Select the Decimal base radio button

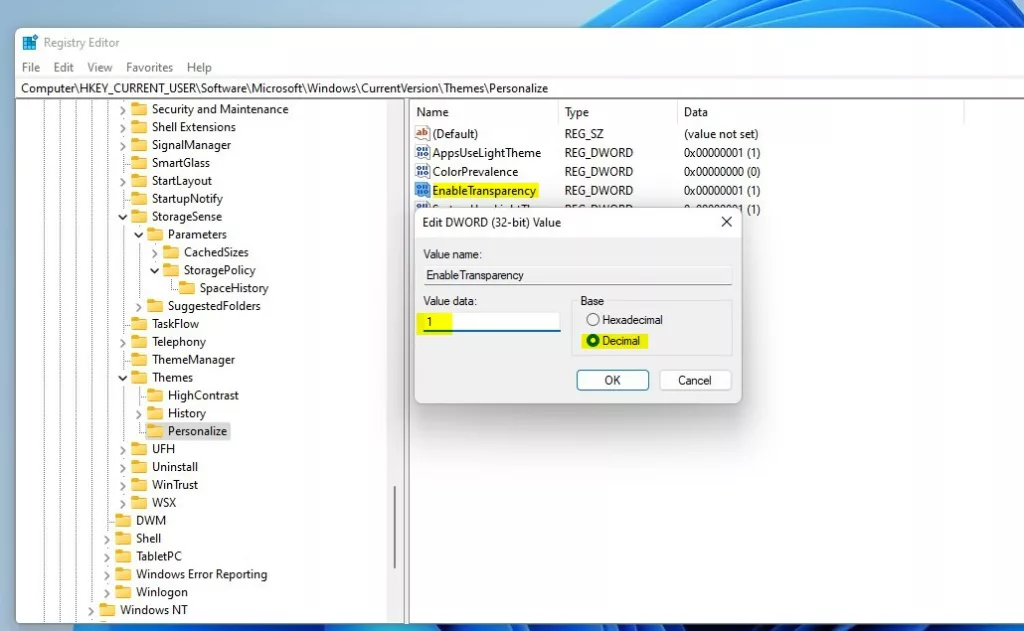click(x=592, y=340)
